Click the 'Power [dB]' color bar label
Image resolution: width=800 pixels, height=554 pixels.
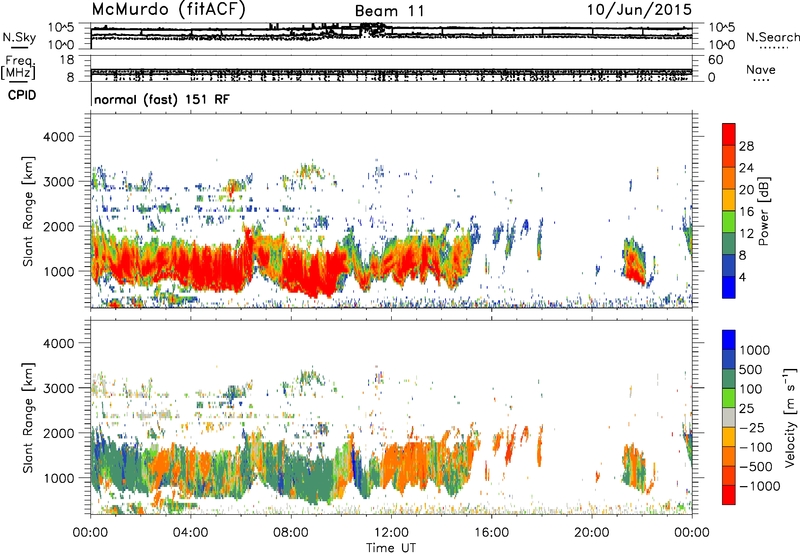point(763,211)
